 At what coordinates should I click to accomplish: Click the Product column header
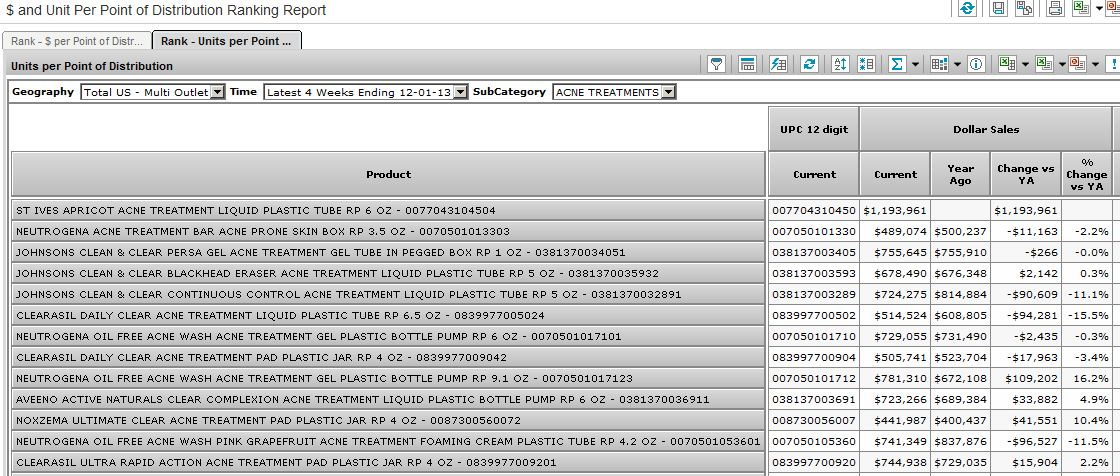point(388,174)
